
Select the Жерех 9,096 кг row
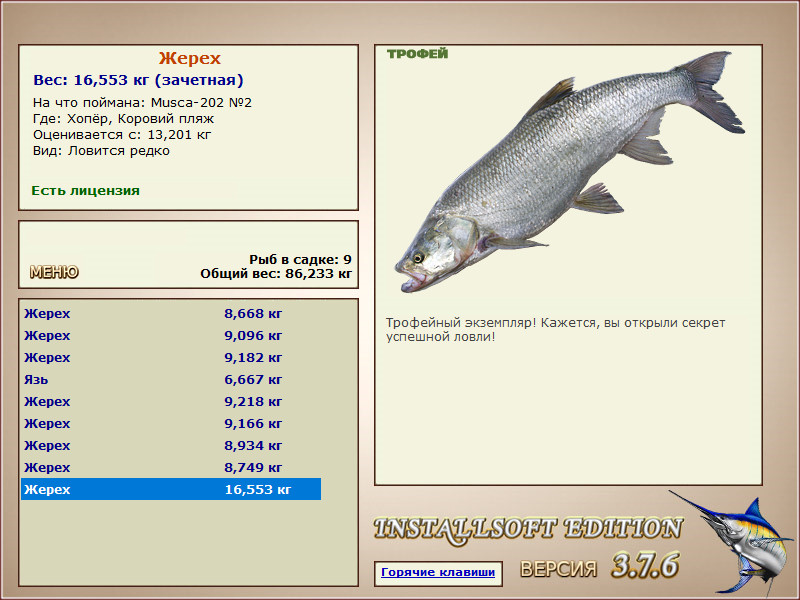[171, 336]
